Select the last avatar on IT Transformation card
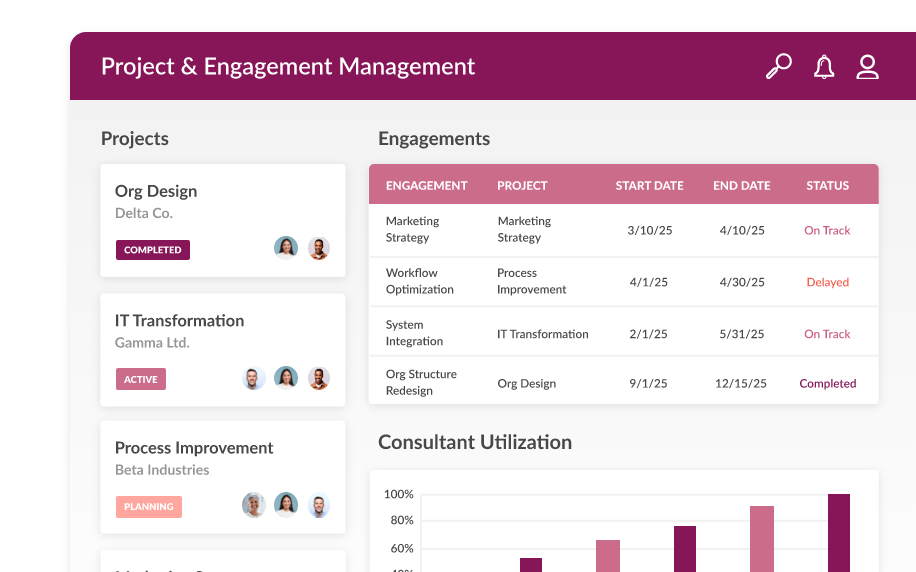Viewport: 916px width, 572px height. [x=318, y=378]
